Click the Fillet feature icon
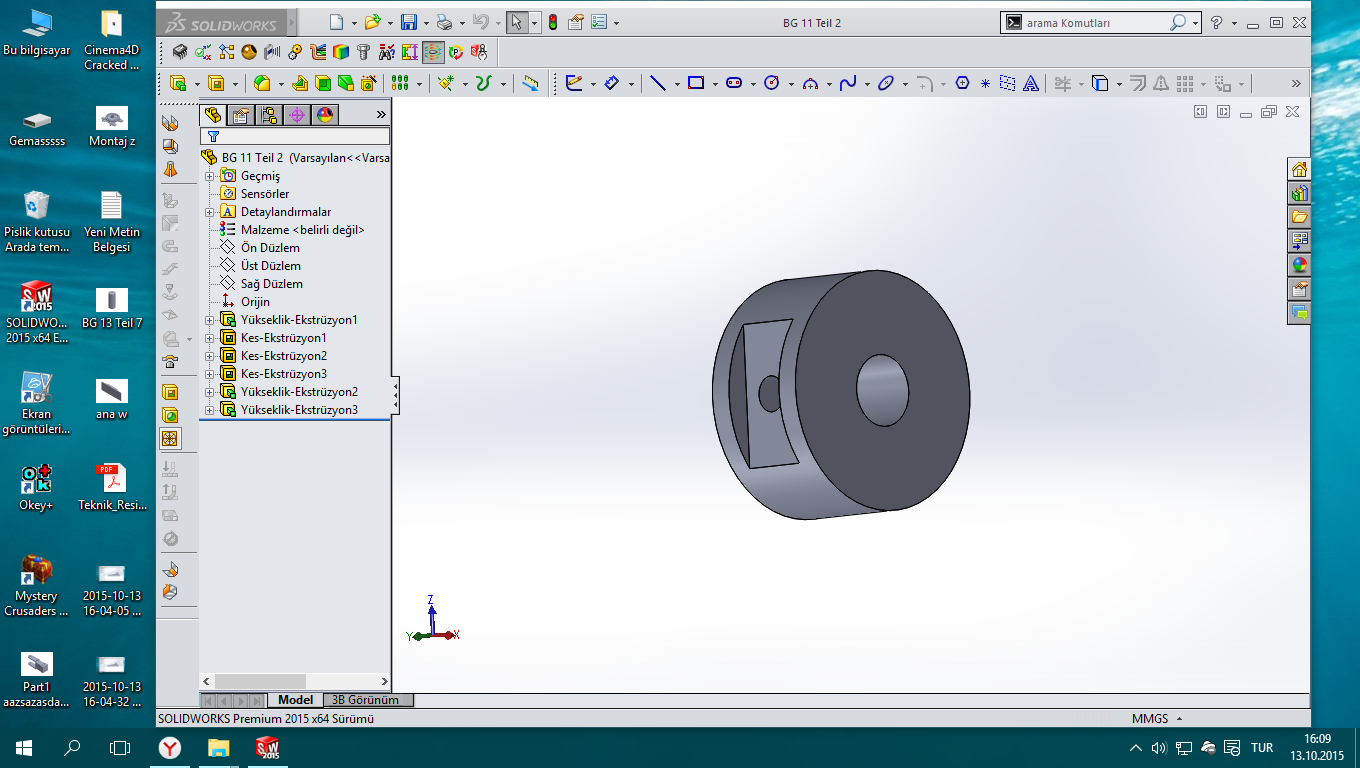Image resolution: width=1360 pixels, height=768 pixels. (x=262, y=83)
